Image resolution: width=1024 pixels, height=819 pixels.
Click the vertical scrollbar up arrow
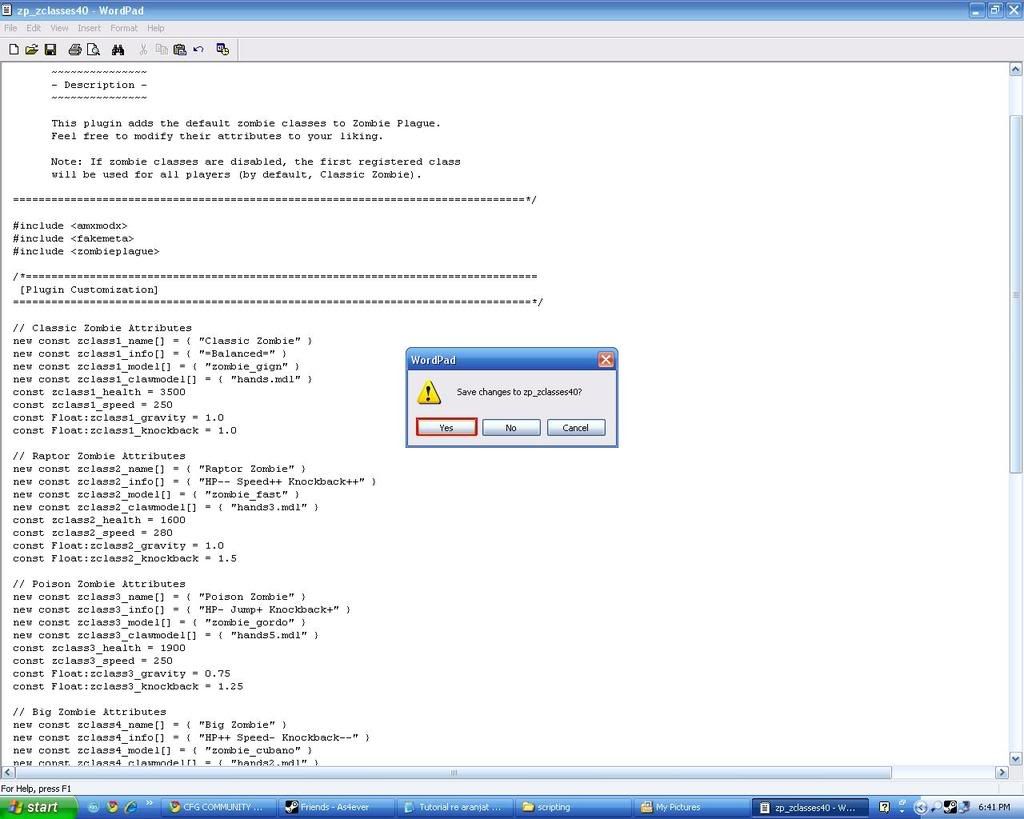(1016, 69)
